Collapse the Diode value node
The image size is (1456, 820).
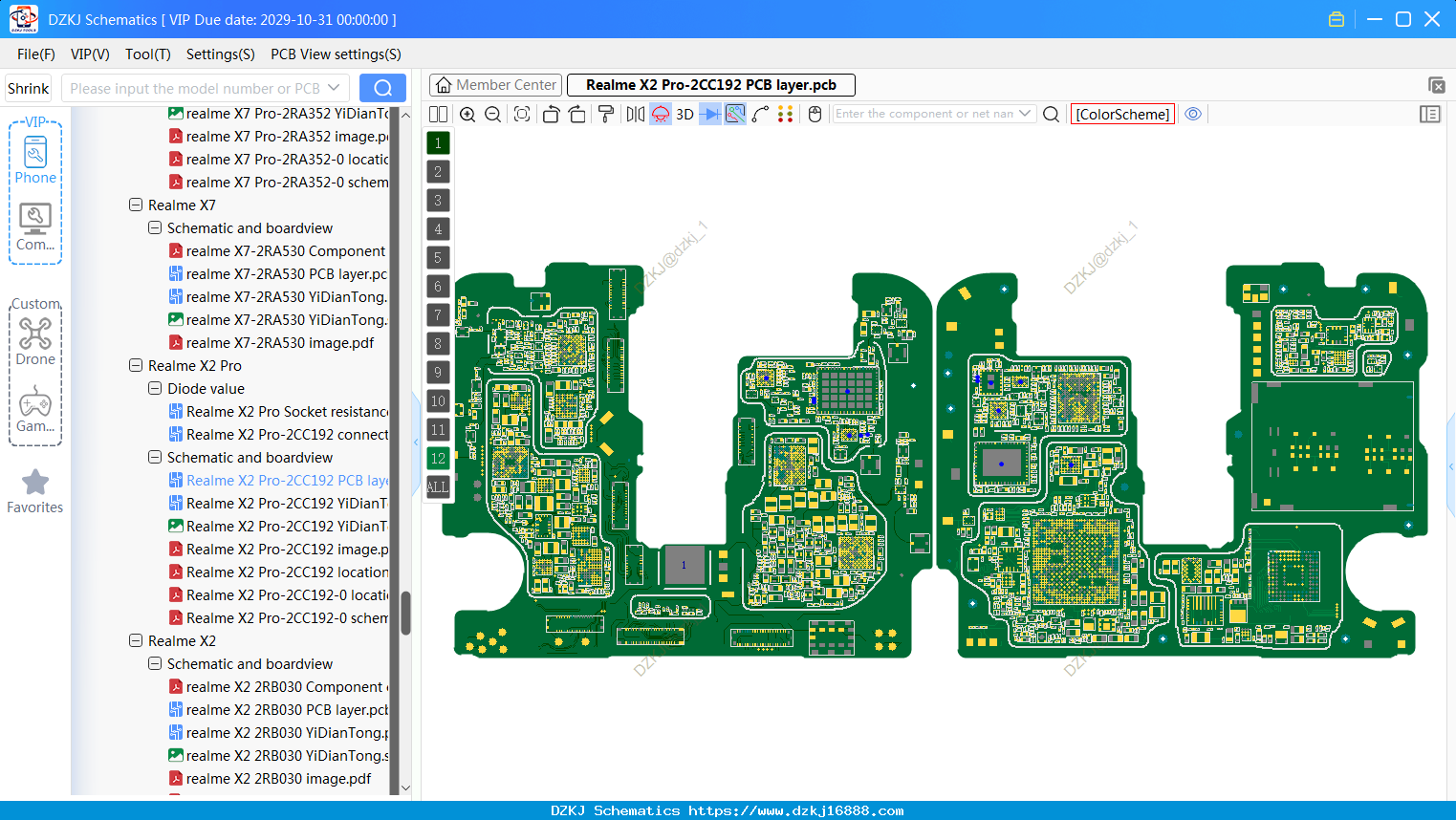(155, 389)
